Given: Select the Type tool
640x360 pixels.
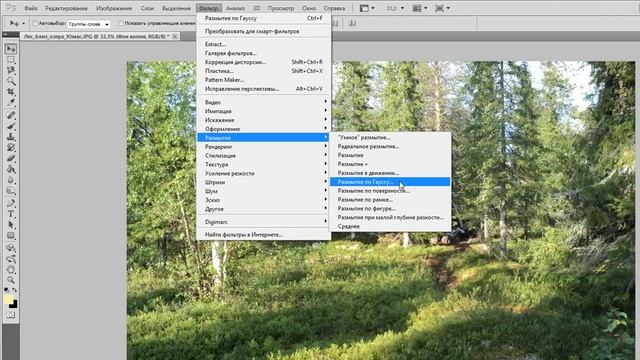Looking at the screenshot, I should 11,214.
